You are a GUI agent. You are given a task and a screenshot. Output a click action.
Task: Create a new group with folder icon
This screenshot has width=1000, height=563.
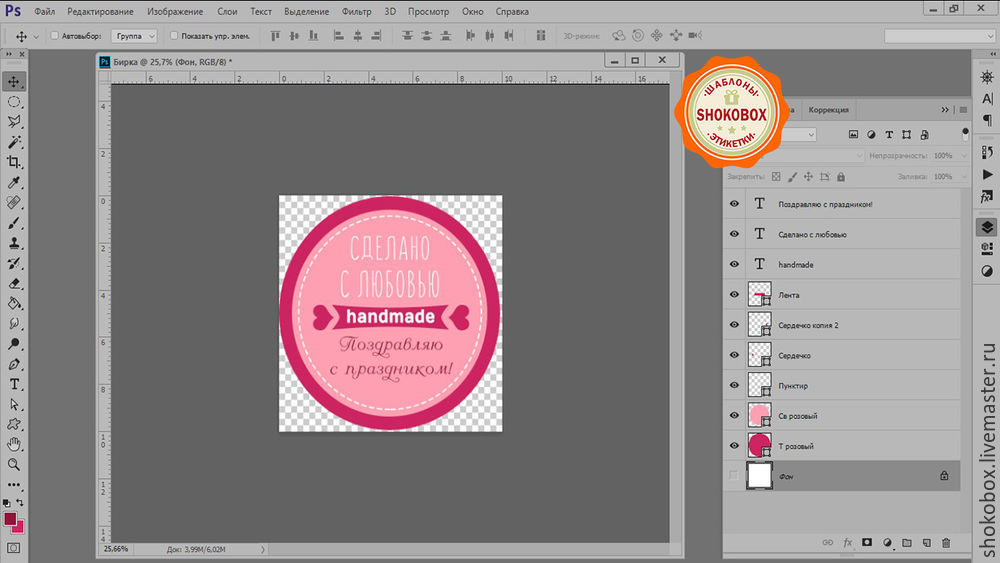point(906,542)
